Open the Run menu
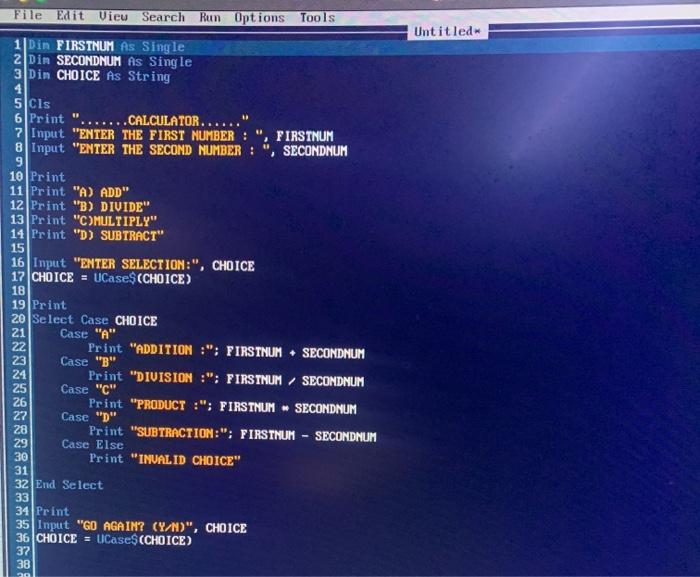The height and width of the screenshot is (577, 700). pyautogui.click(x=209, y=17)
